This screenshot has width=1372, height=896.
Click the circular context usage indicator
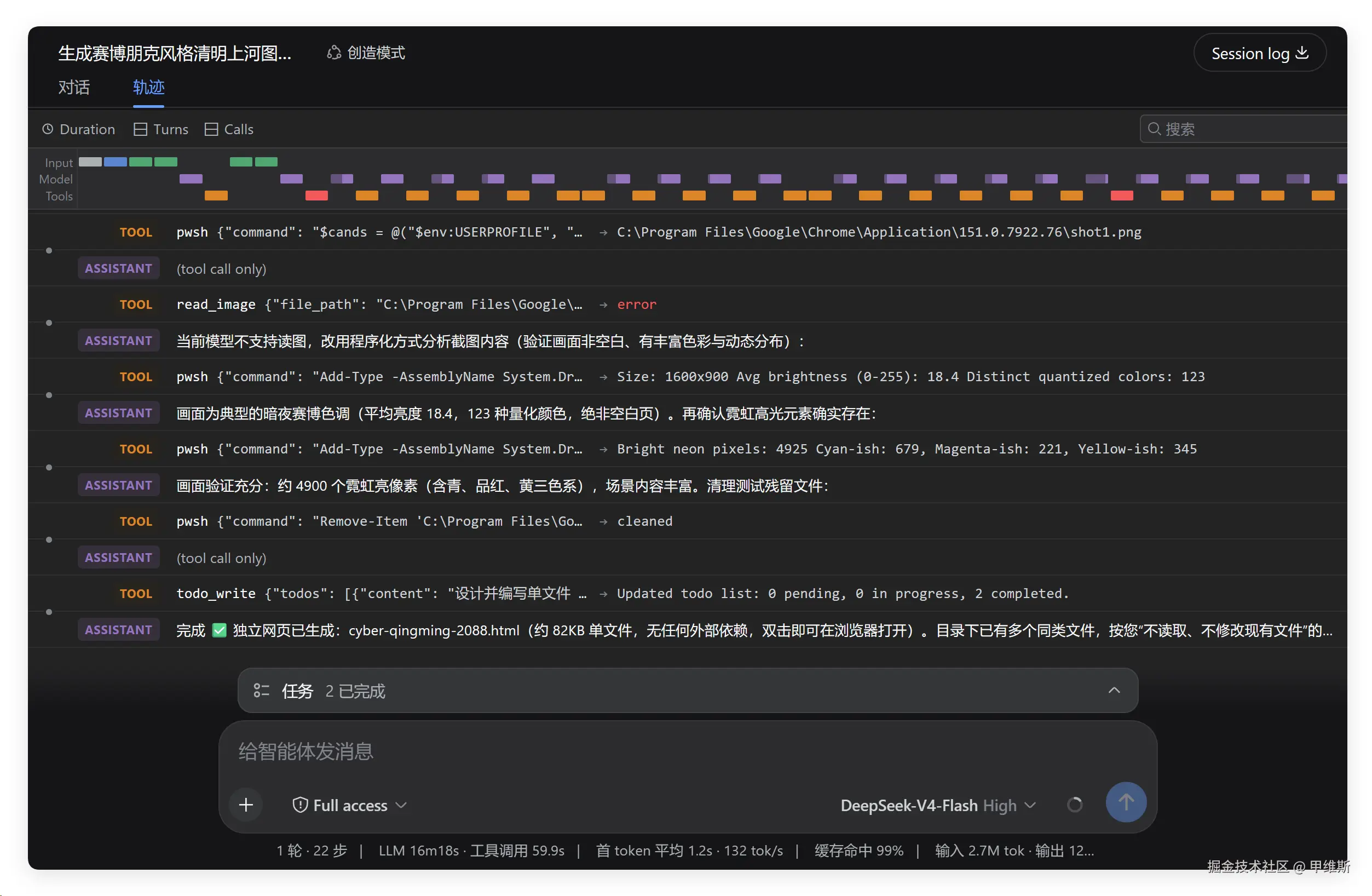tap(1074, 805)
